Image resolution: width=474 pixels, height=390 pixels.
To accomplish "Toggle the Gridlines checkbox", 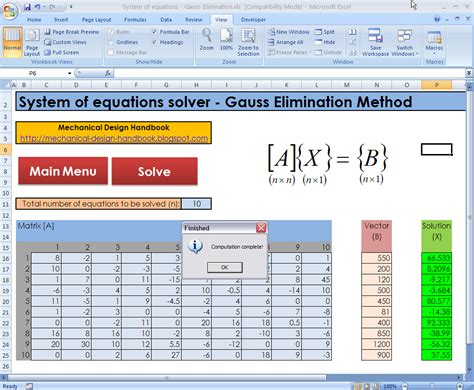I will [111, 42].
